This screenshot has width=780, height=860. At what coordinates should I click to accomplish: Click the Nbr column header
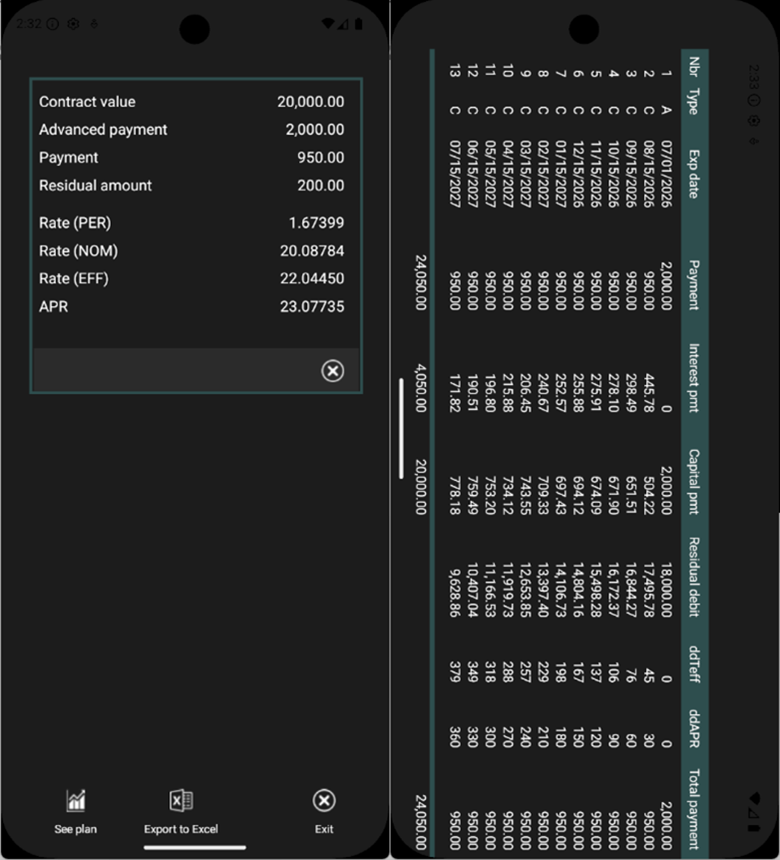pyautogui.click(x=694, y=66)
